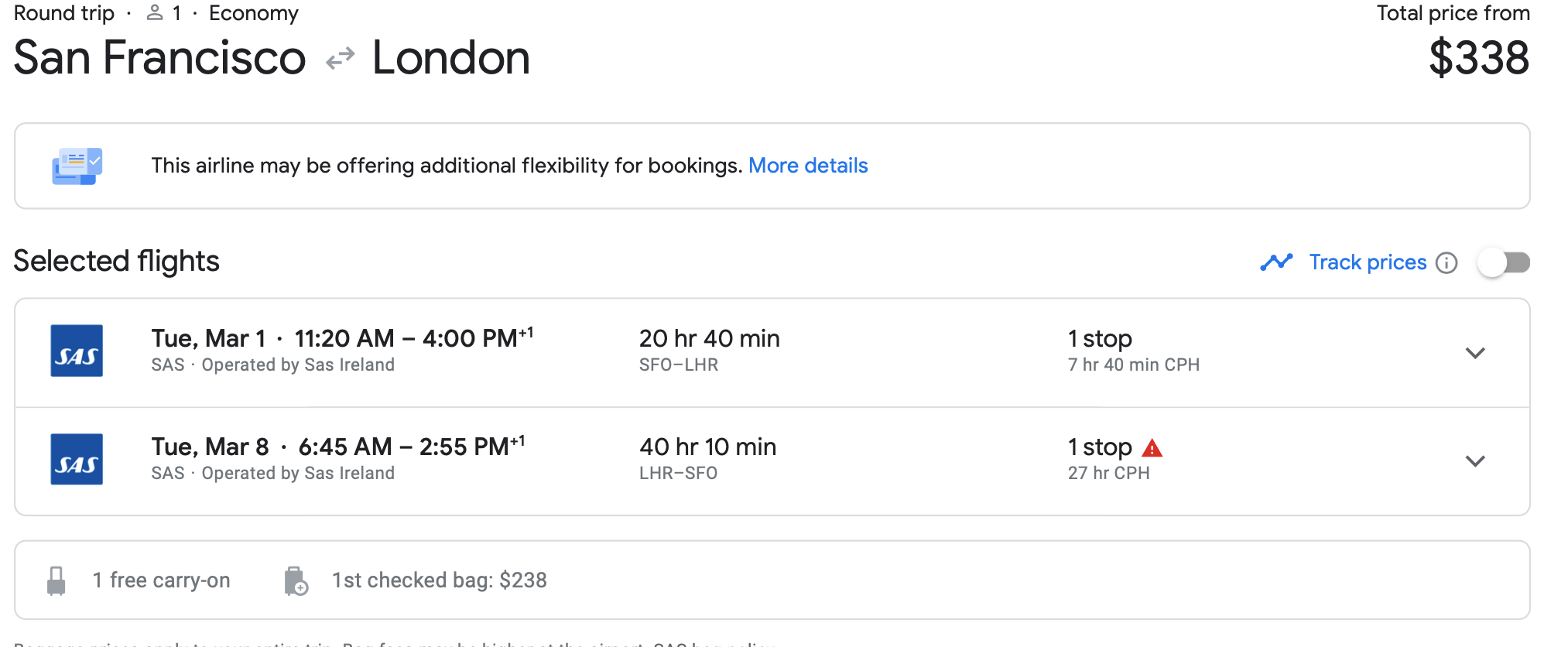Click the SAS logo on the Mar 1 flight
This screenshot has width=1568, height=647.
pyautogui.click(x=77, y=351)
